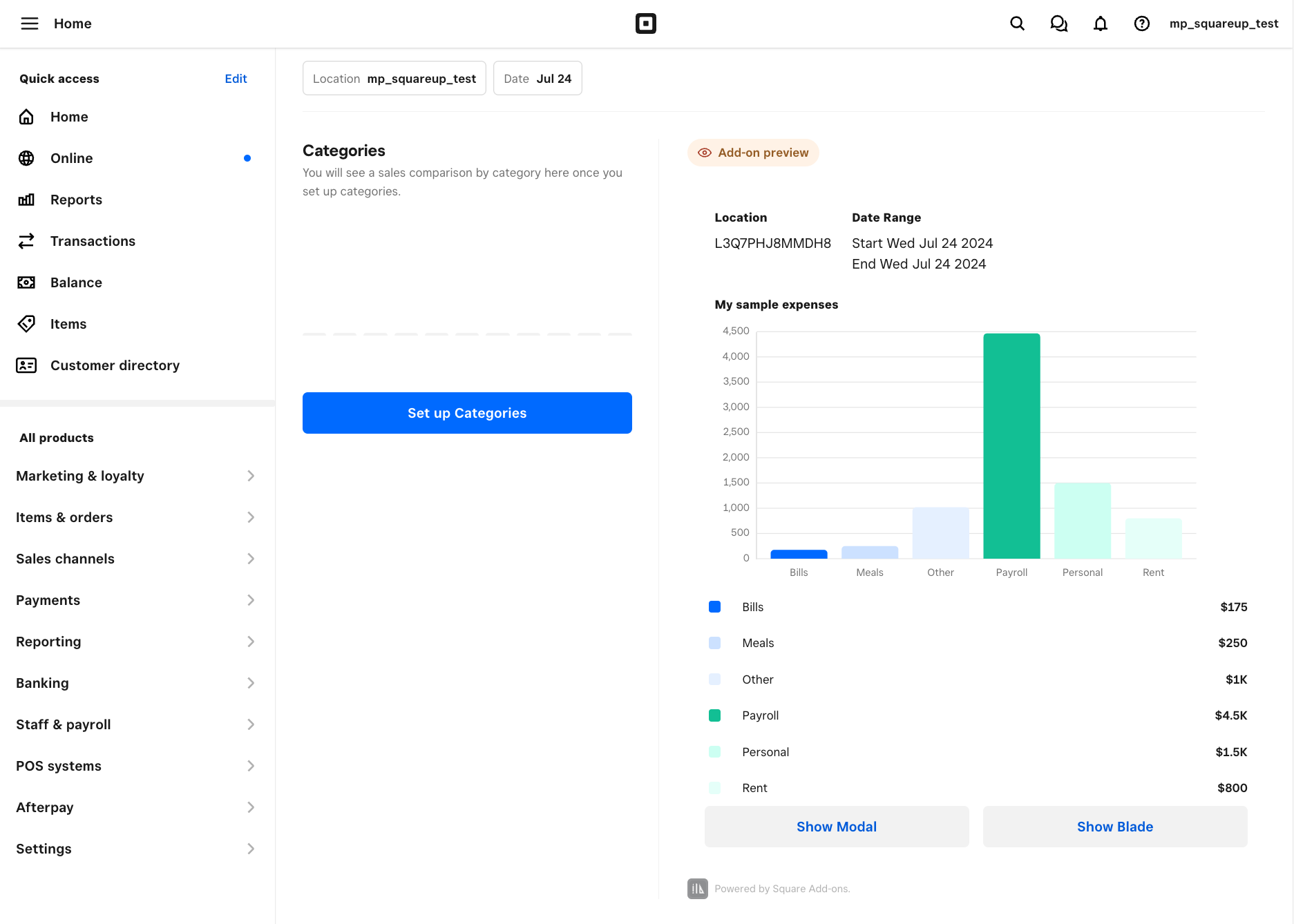Click the Payroll bar in chart
1294x924 pixels.
(1011, 446)
